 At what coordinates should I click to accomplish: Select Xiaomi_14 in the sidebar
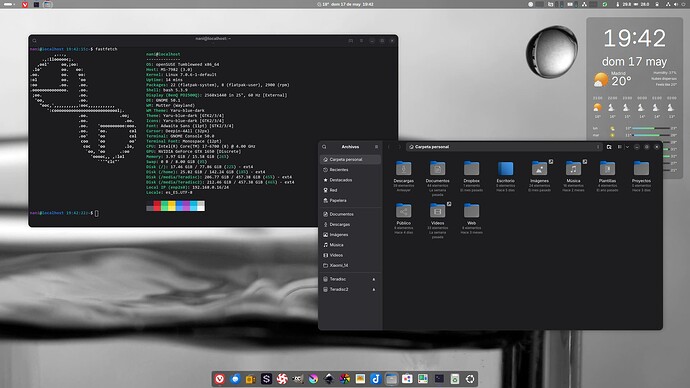(x=350, y=265)
